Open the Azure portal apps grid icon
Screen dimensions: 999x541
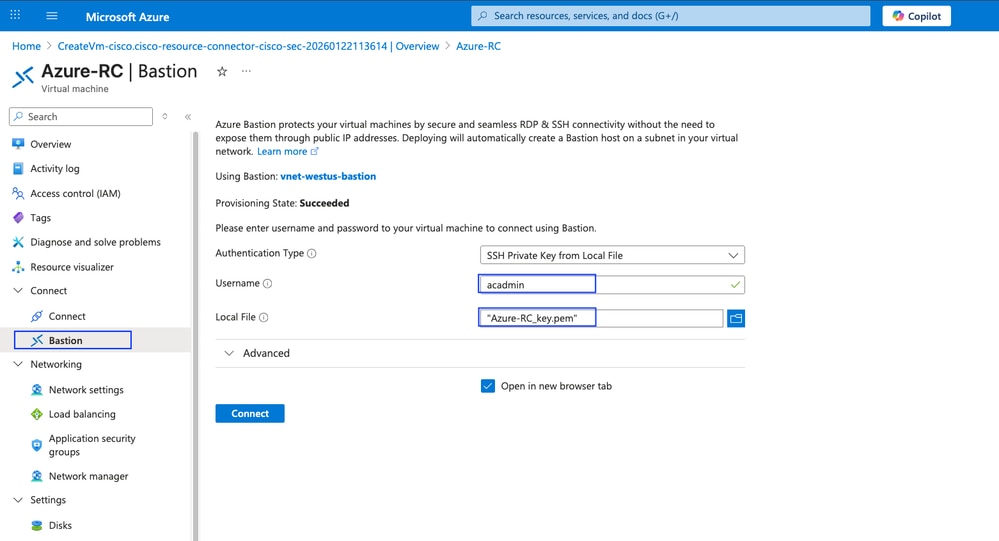(x=15, y=15)
